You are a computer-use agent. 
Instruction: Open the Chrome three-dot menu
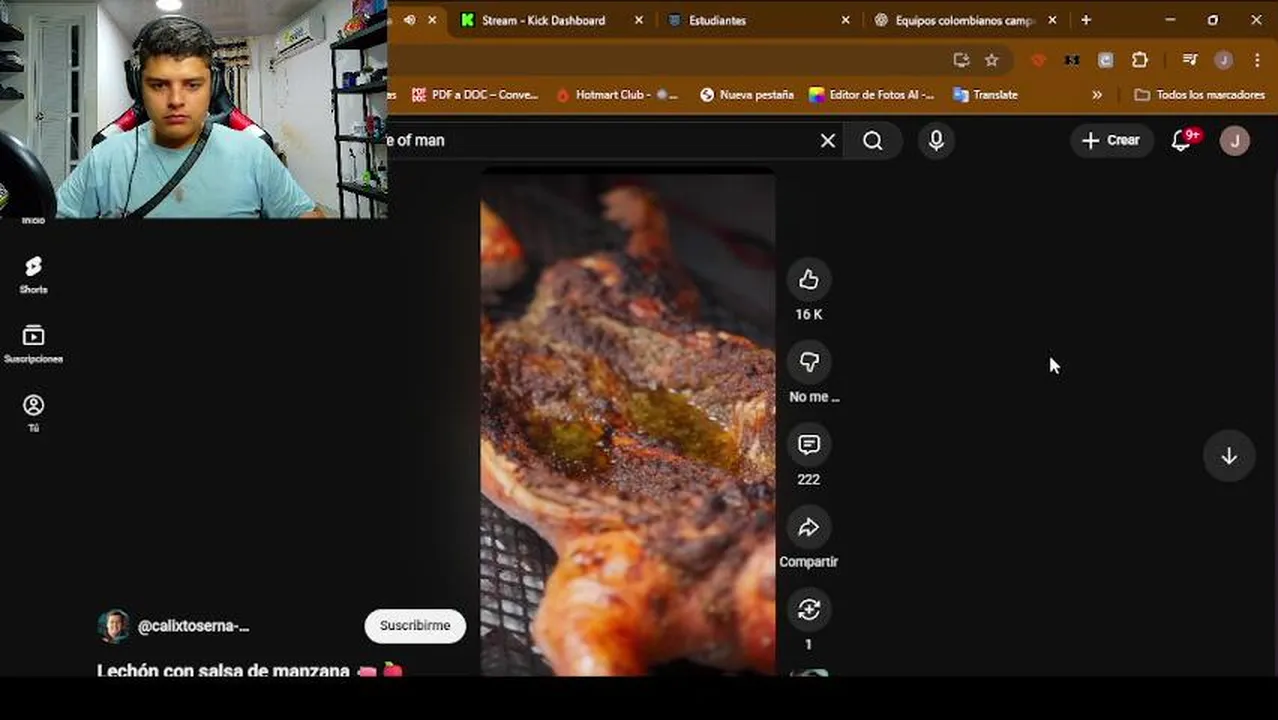pos(1257,60)
